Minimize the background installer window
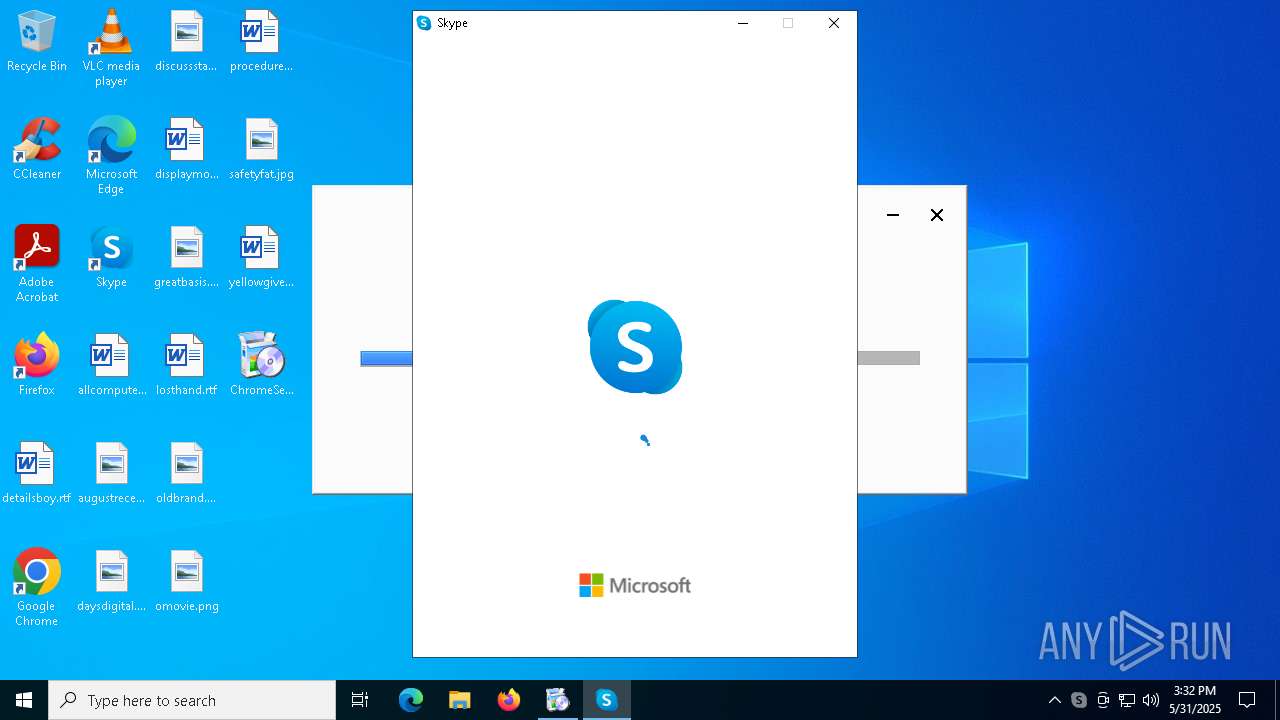The height and width of the screenshot is (720, 1280). tap(893, 215)
